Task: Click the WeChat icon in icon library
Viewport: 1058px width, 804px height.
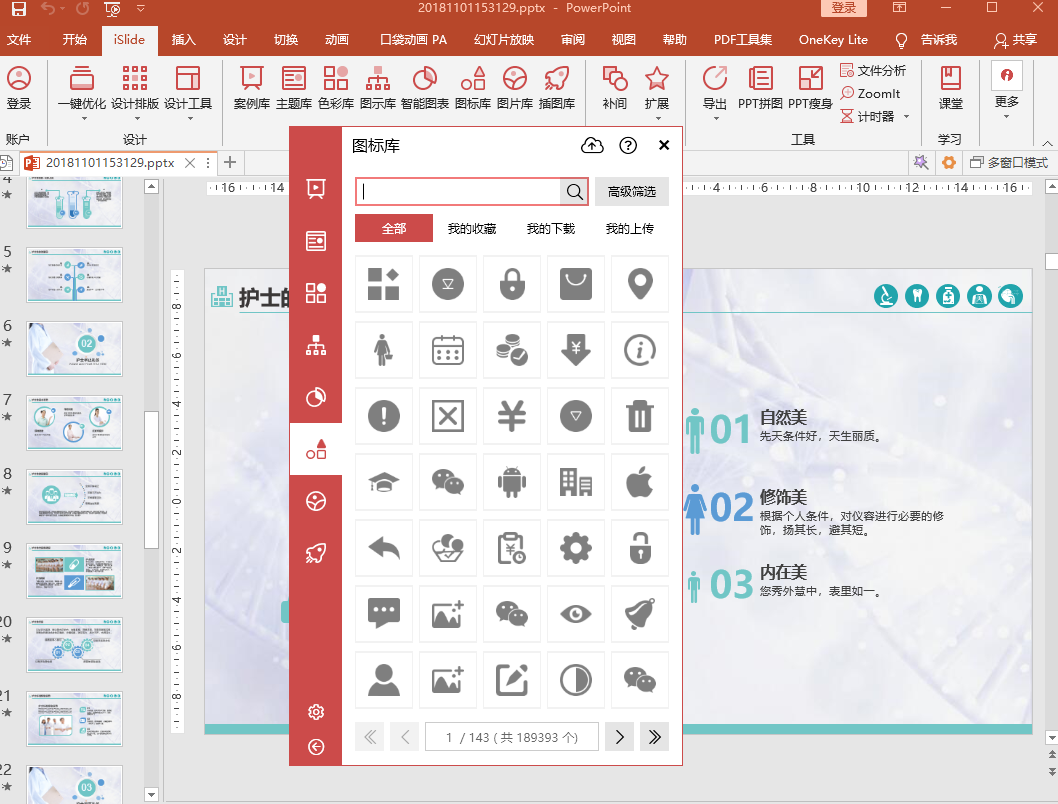Action: 447,483
